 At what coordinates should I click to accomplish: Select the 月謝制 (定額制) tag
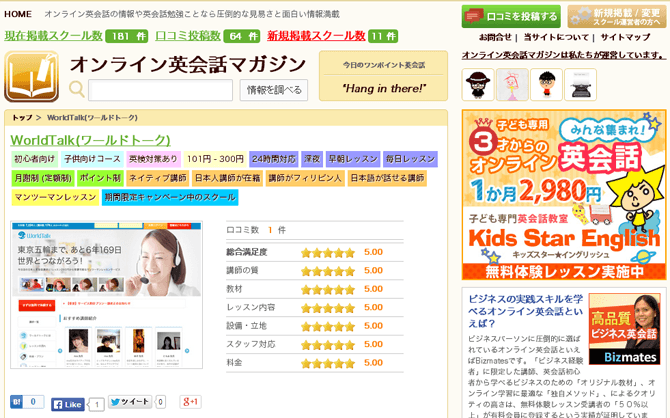pyautogui.click(x=43, y=178)
